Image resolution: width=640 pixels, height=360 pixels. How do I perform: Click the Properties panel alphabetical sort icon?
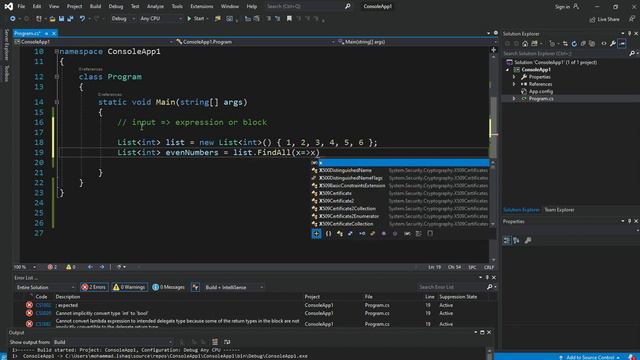coord(516,240)
